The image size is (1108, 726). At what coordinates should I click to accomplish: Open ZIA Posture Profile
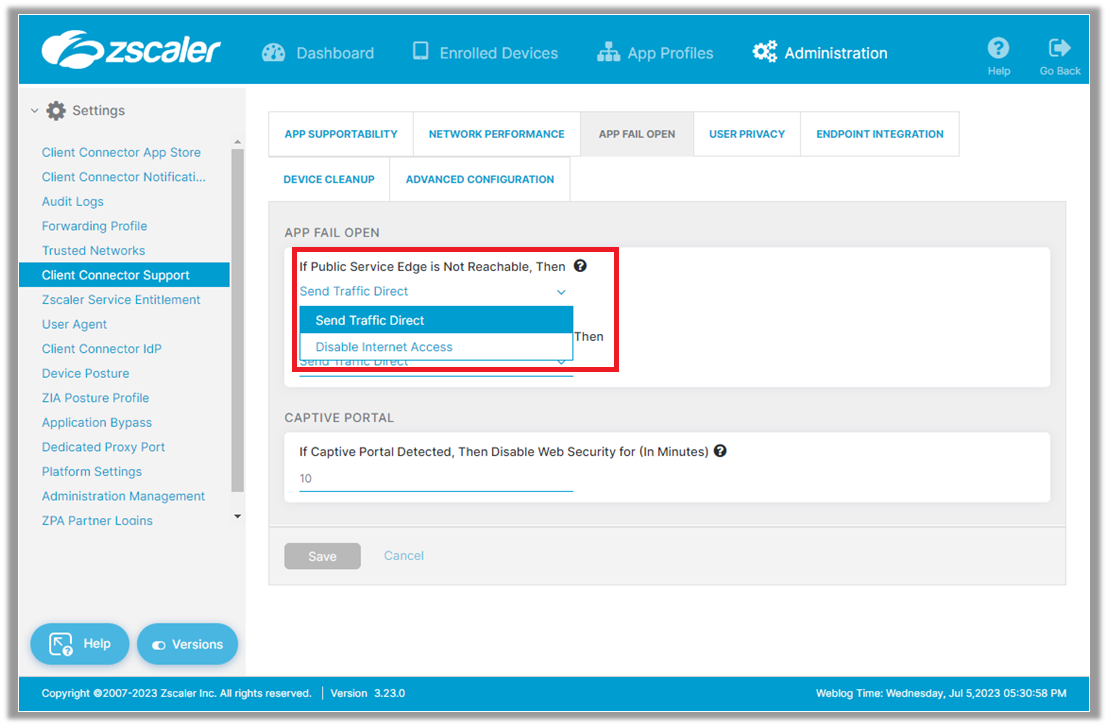click(95, 398)
